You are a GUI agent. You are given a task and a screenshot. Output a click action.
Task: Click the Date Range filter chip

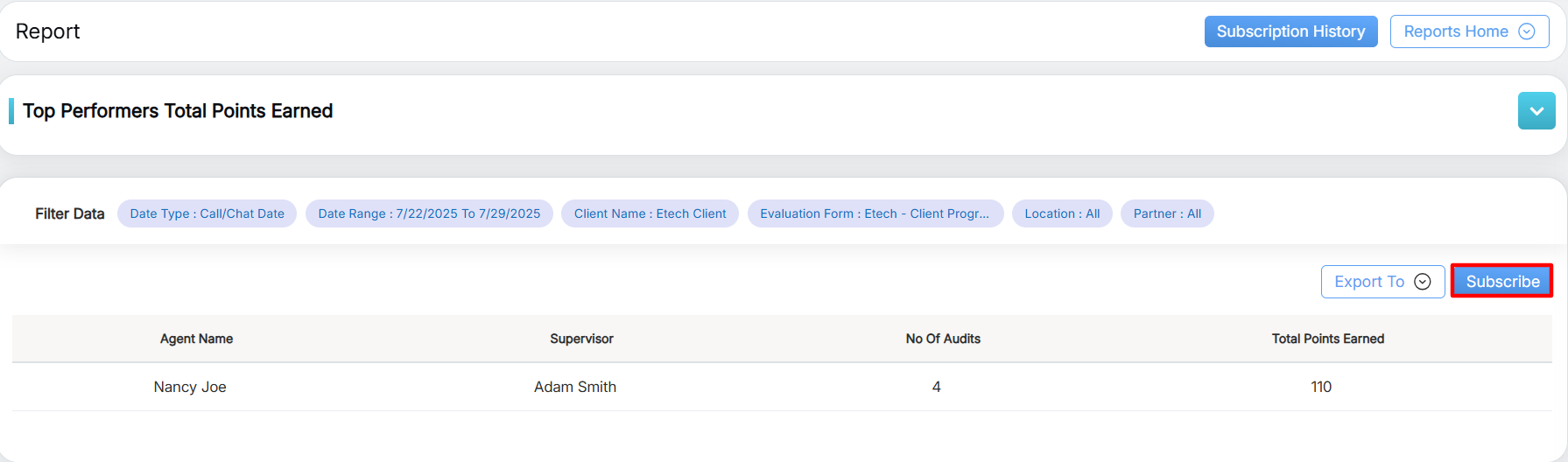click(x=429, y=213)
